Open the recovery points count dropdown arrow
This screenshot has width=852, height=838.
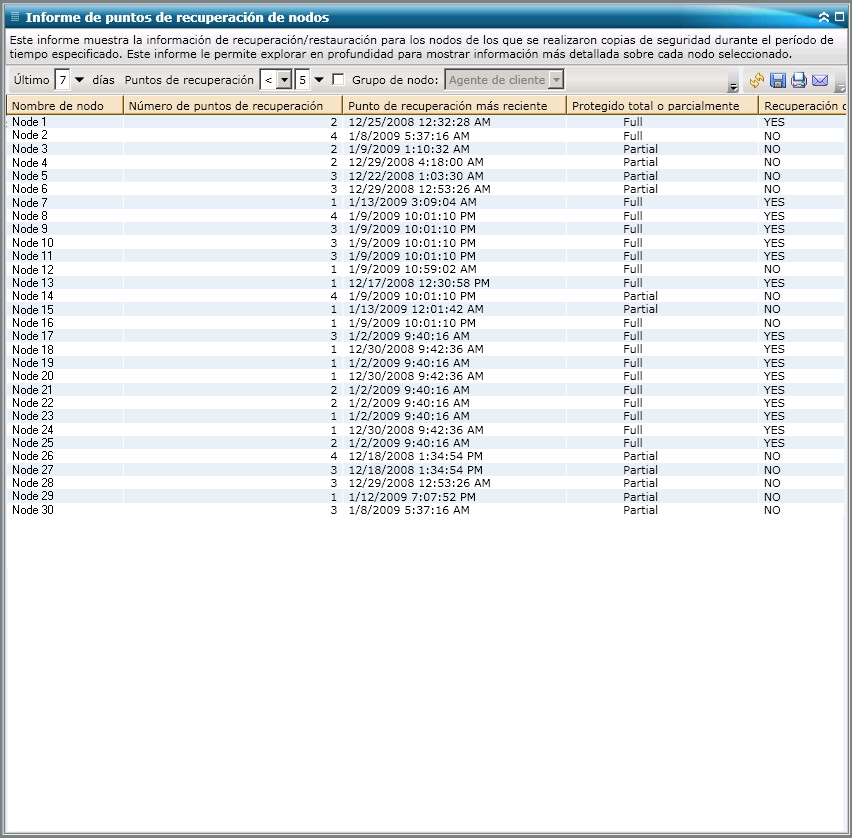coord(319,80)
